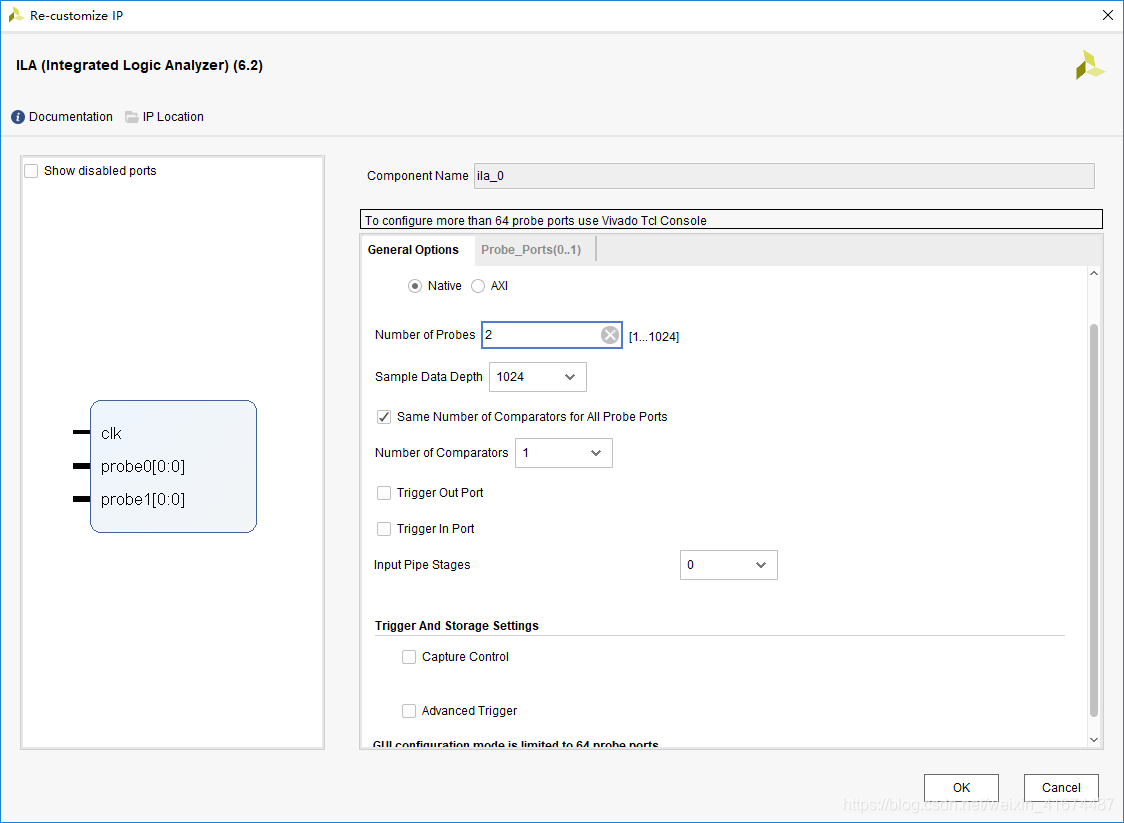Open the Documentation link

pos(71,117)
